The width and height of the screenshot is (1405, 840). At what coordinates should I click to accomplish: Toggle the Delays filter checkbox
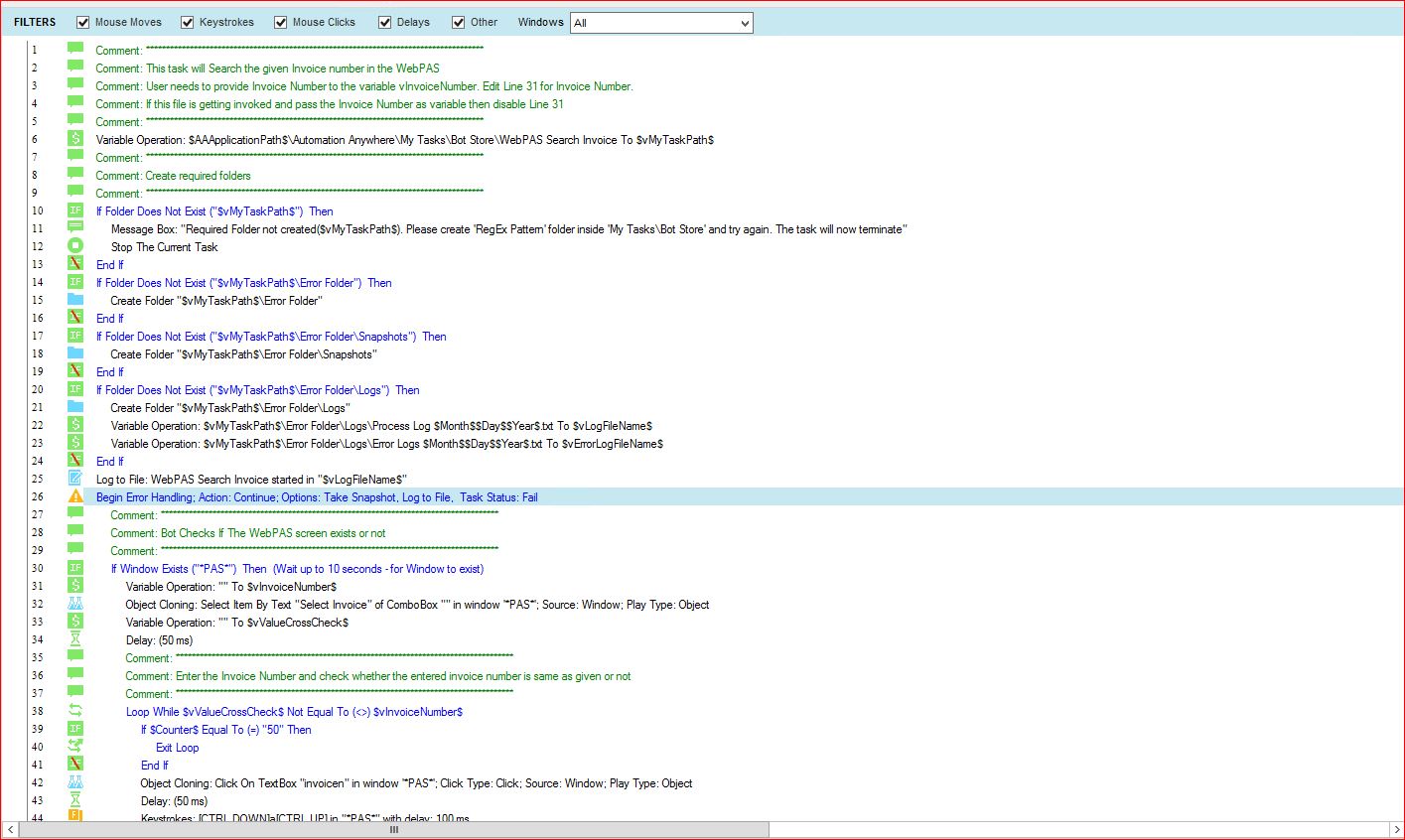pyautogui.click(x=385, y=22)
